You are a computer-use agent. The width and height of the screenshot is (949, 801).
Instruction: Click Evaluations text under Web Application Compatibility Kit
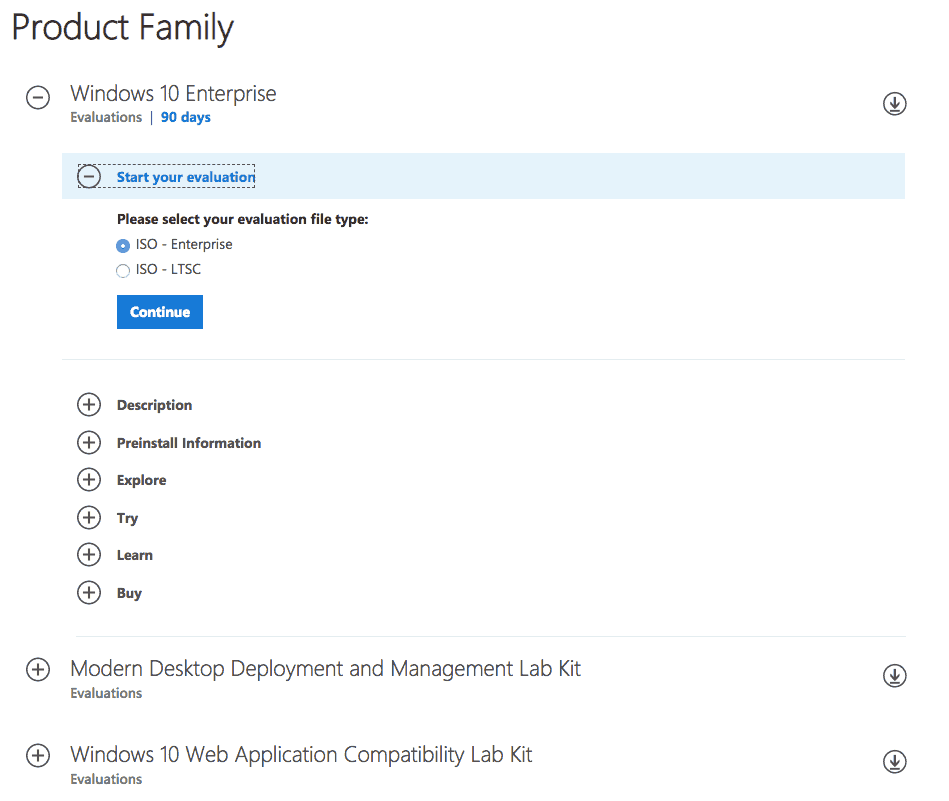click(x=106, y=779)
